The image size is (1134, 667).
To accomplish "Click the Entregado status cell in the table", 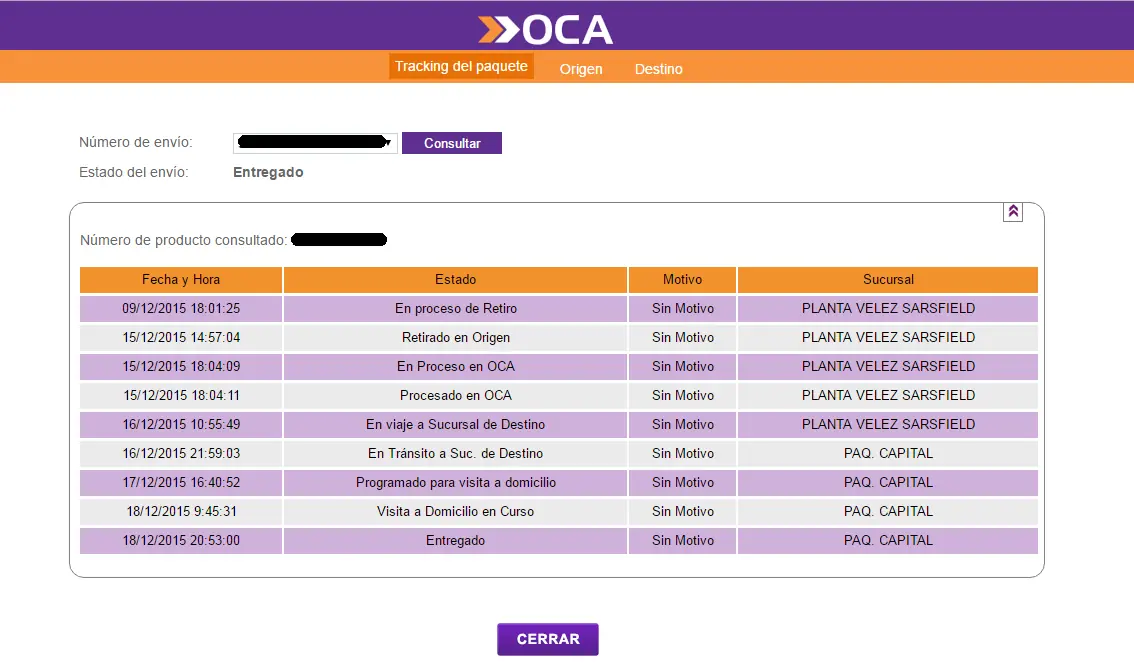I will pyautogui.click(x=456, y=540).
